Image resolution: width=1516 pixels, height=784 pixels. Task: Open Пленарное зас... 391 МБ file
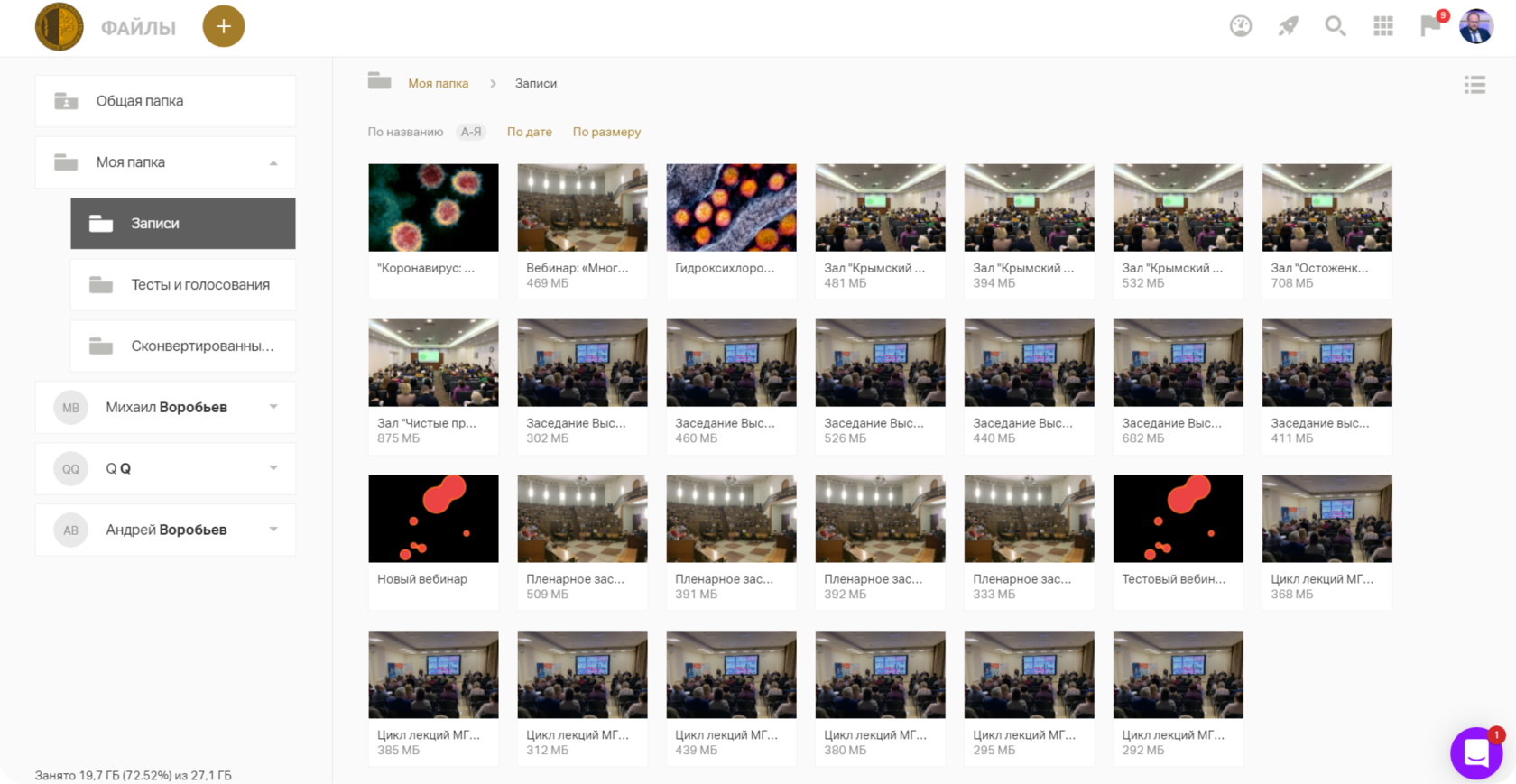point(731,541)
